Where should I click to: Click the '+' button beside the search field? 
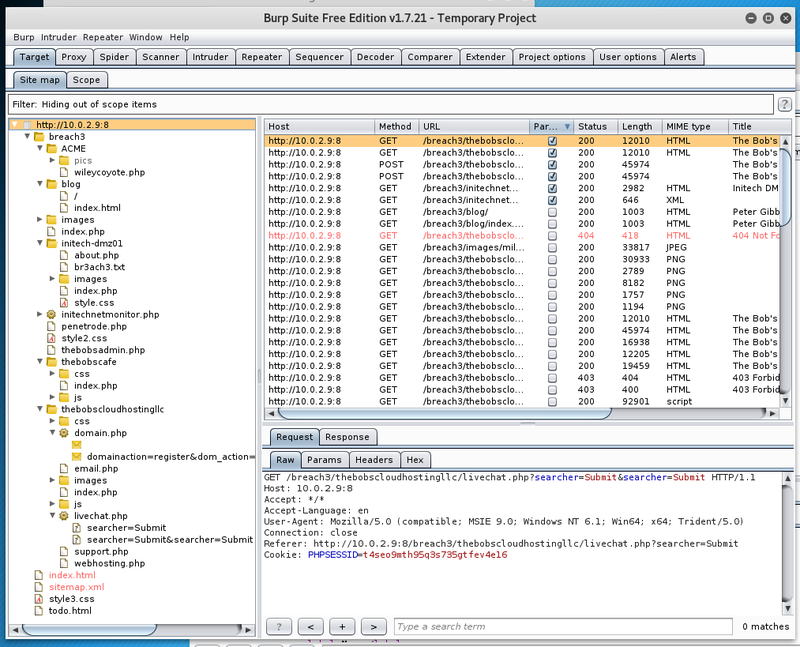(342, 626)
